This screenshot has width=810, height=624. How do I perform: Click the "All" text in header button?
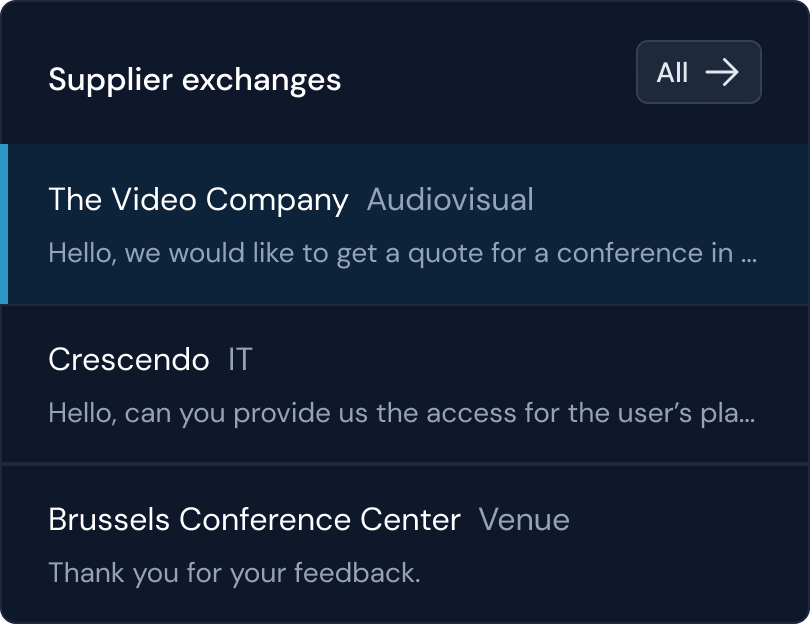click(672, 72)
